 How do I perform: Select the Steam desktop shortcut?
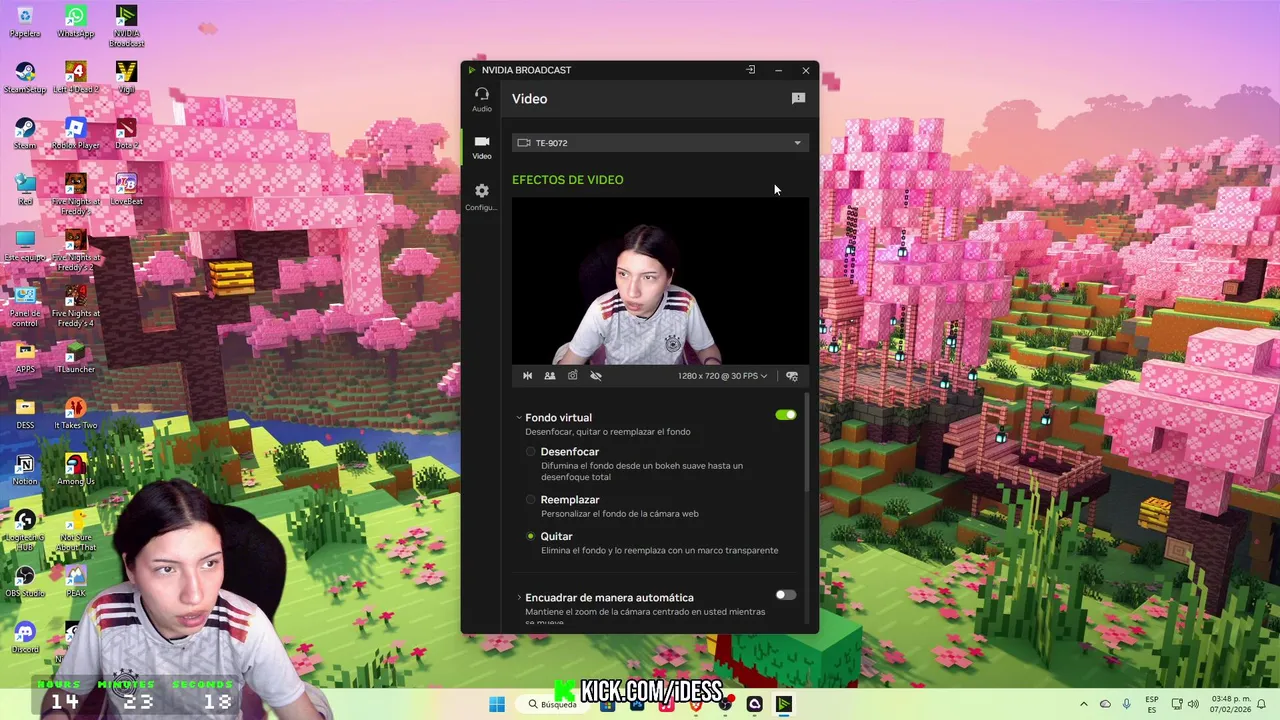[x=25, y=134]
